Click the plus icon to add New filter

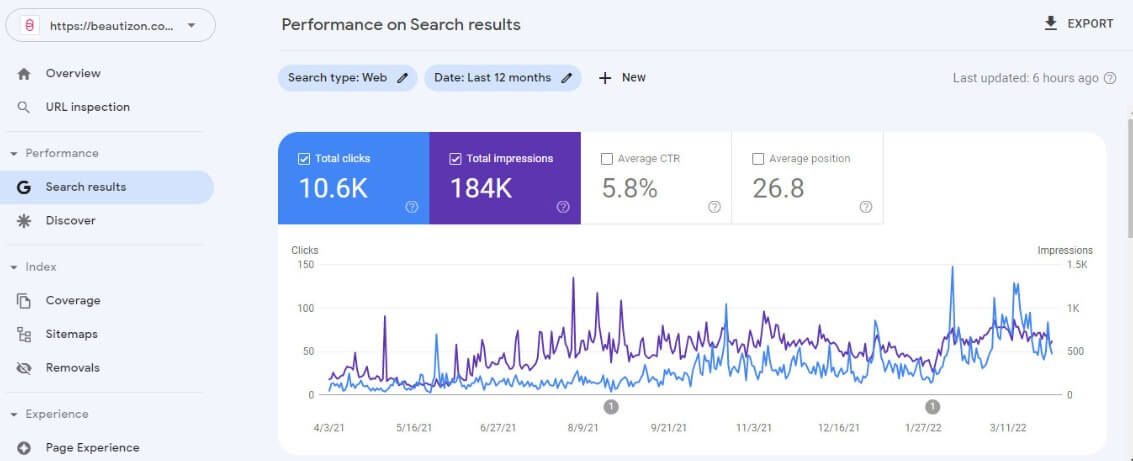pyautogui.click(x=605, y=78)
